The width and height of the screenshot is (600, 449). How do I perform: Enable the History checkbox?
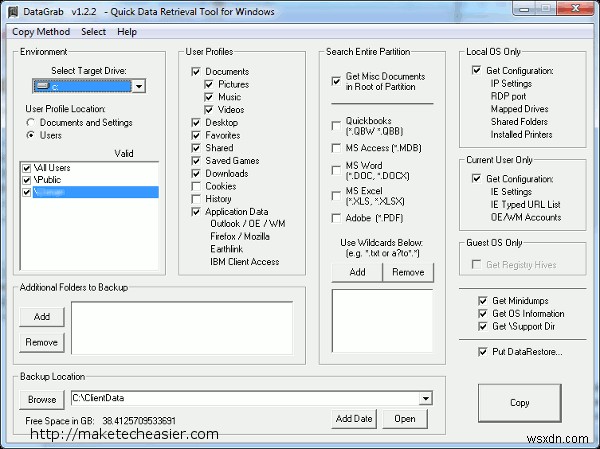[196, 199]
